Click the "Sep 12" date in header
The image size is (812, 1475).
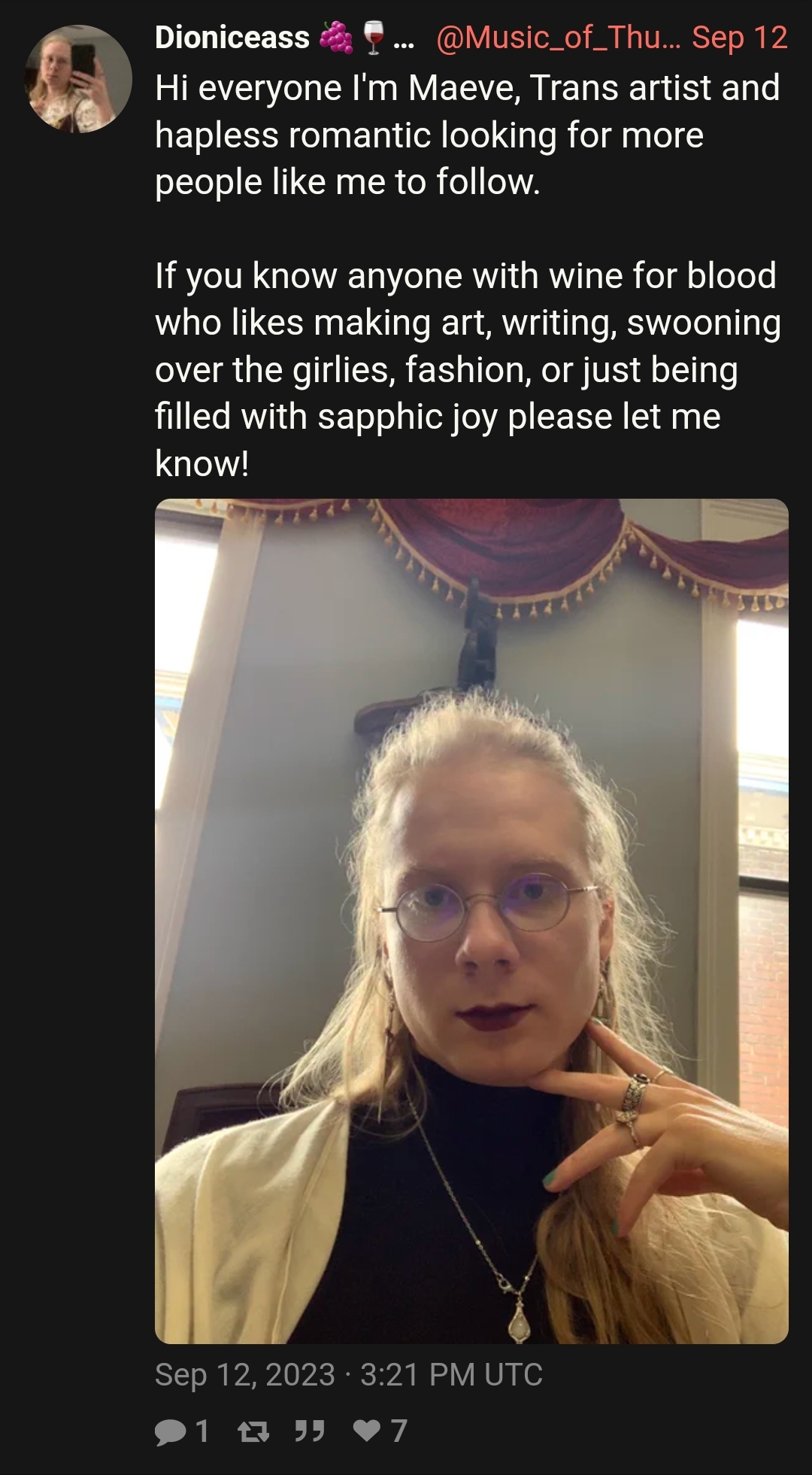[x=740, y=38]
